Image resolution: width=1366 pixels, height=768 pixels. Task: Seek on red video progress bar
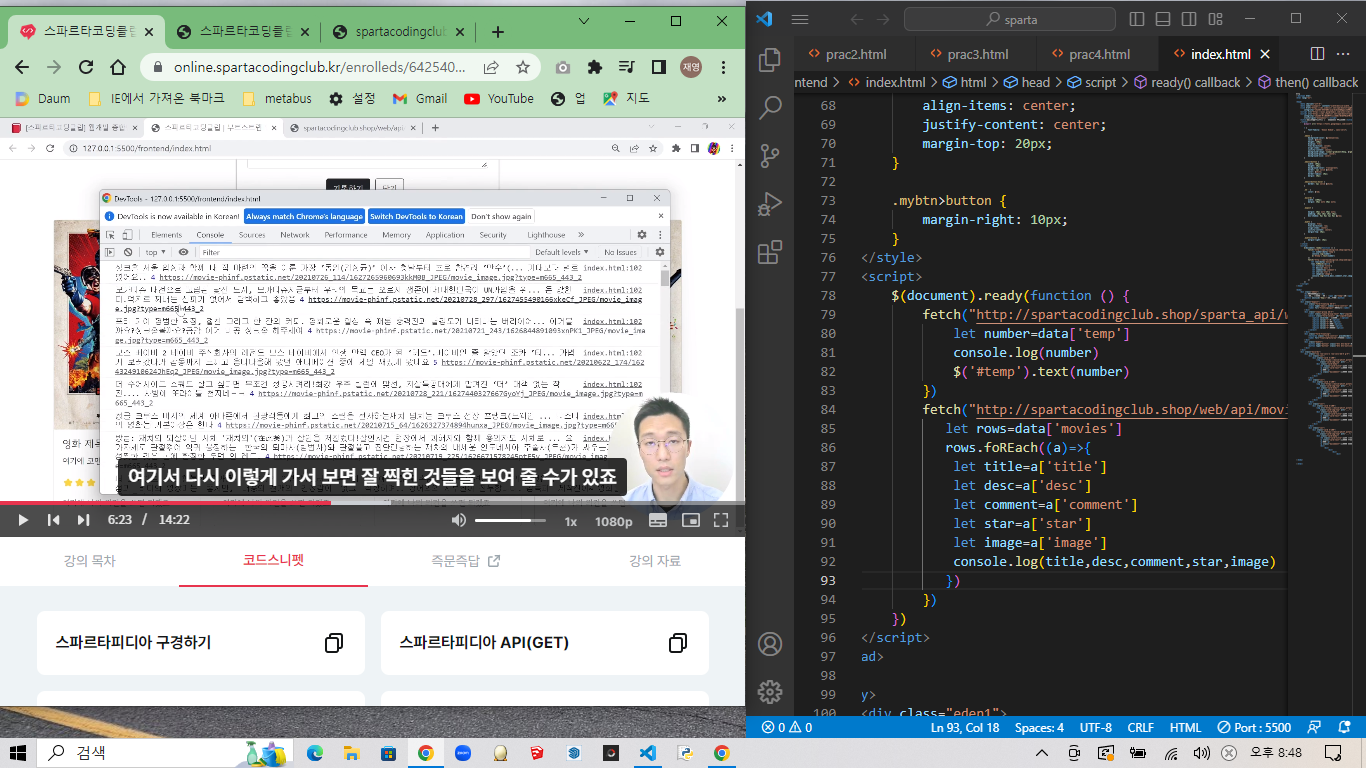[x=373, y=502]
